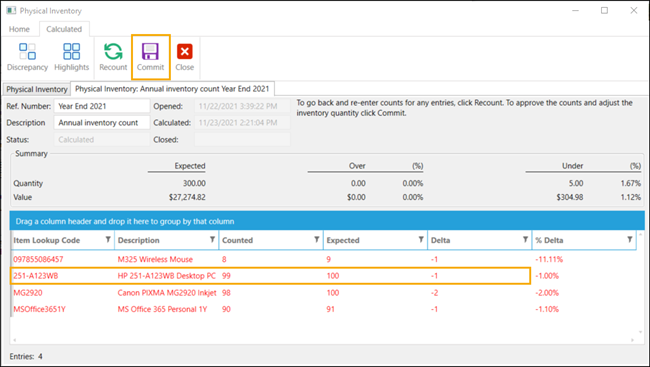The width and height of the screenshot is (650, 367).
Task: Sort by Description column header
Action: point(138,240)
